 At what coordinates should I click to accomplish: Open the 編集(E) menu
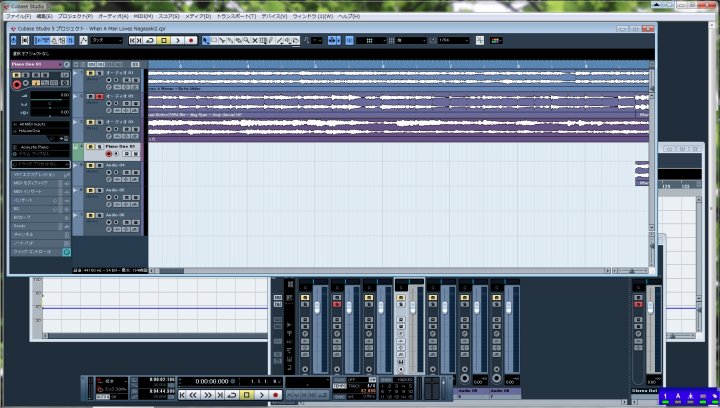click(44, 16)
